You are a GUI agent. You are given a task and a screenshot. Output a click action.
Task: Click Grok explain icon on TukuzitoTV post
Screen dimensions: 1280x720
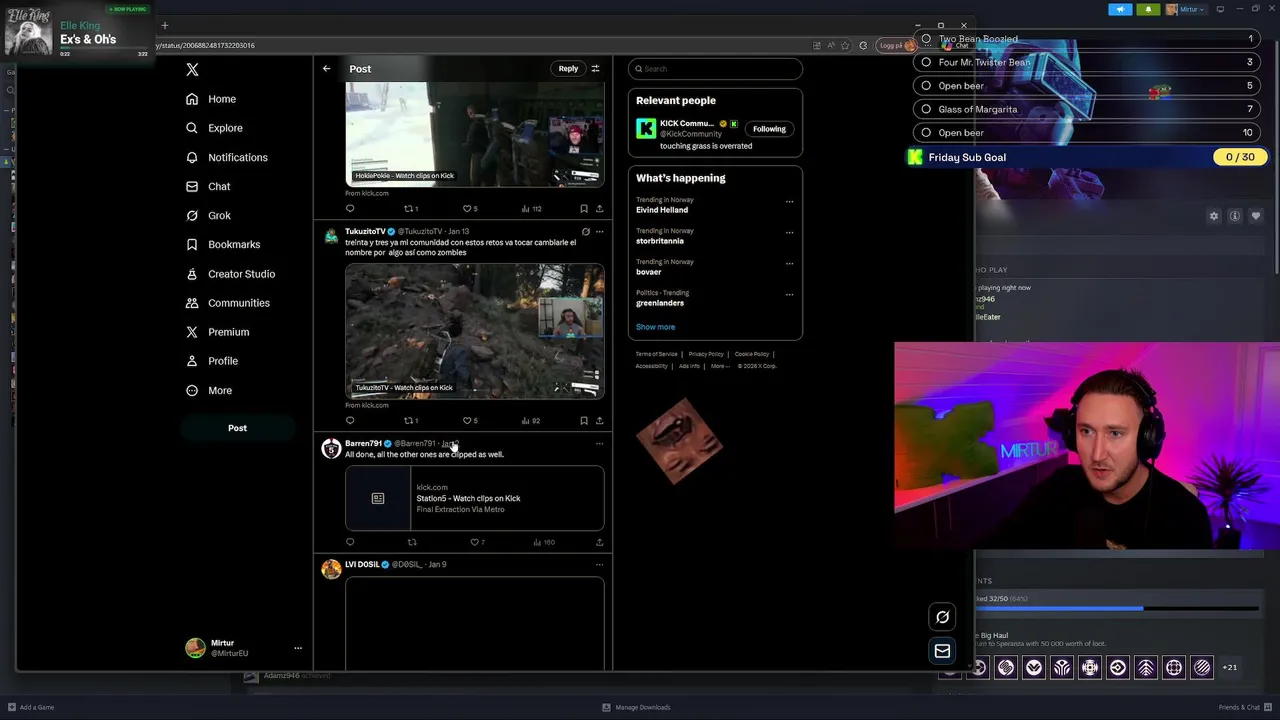[585, 232]
